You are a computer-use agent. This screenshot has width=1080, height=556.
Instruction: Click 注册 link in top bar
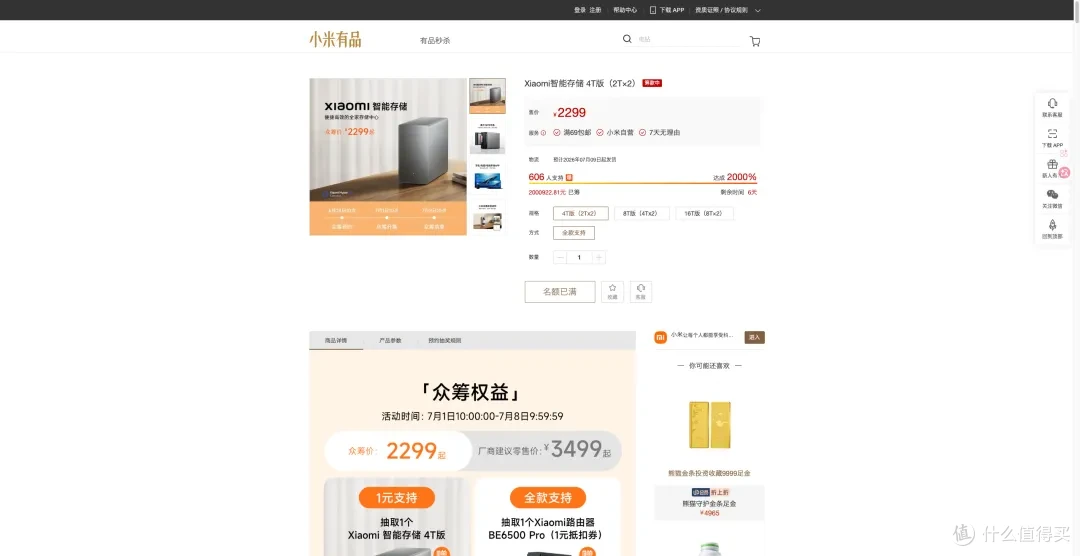(x=595, y=10)
